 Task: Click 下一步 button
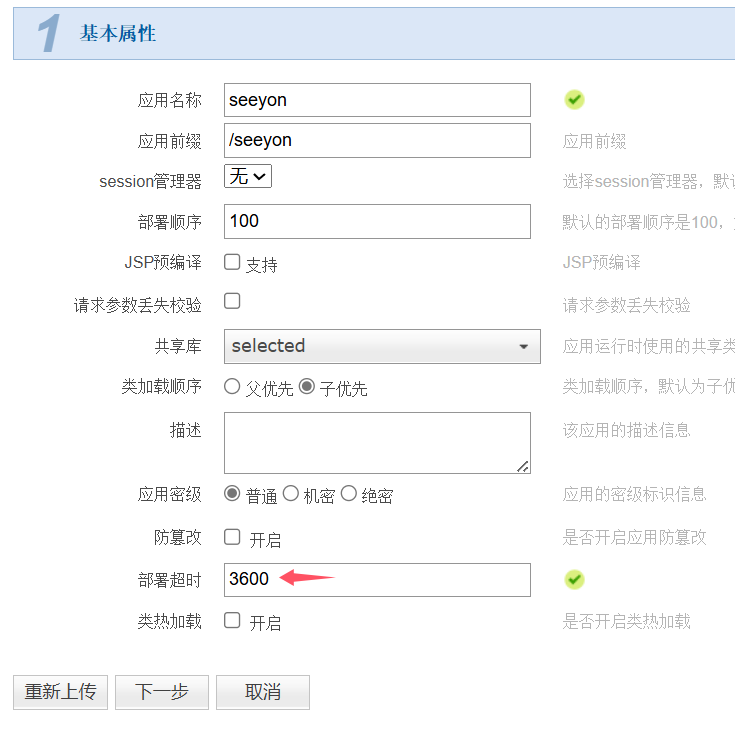point(162,692)
